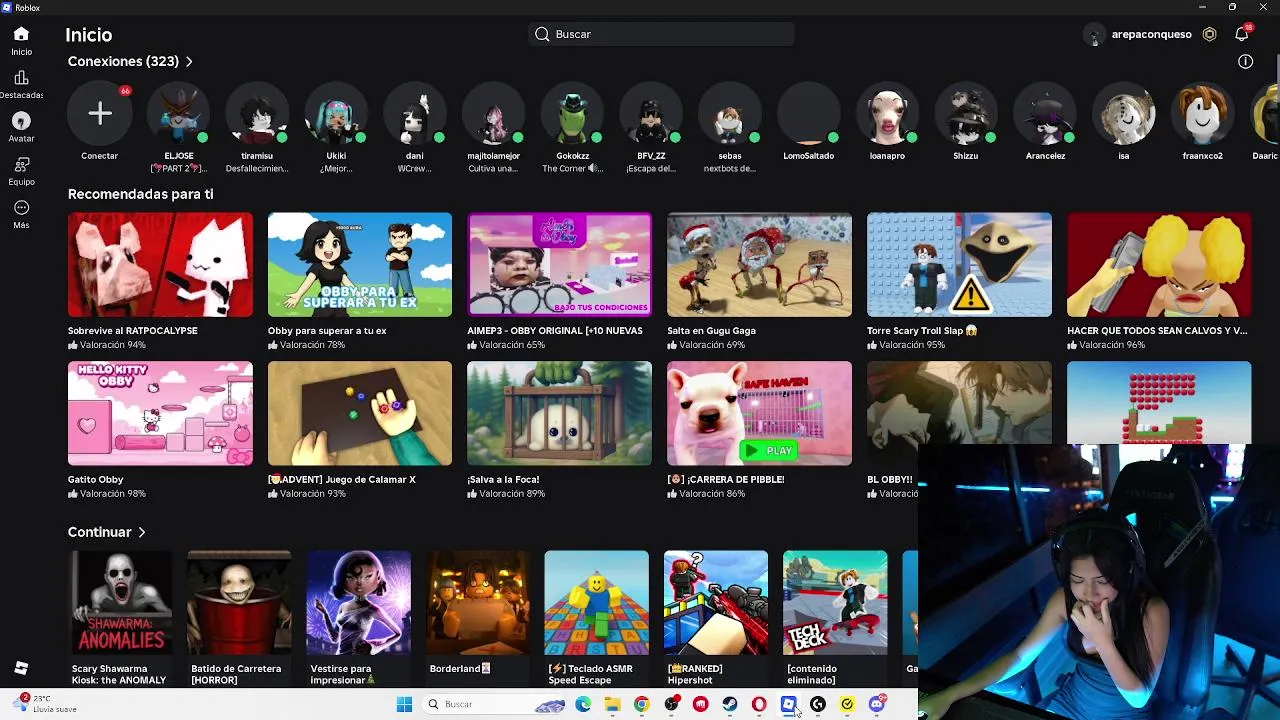Open Steam from the taskbar
This screenshot has height=720, width=1280.
730,705
